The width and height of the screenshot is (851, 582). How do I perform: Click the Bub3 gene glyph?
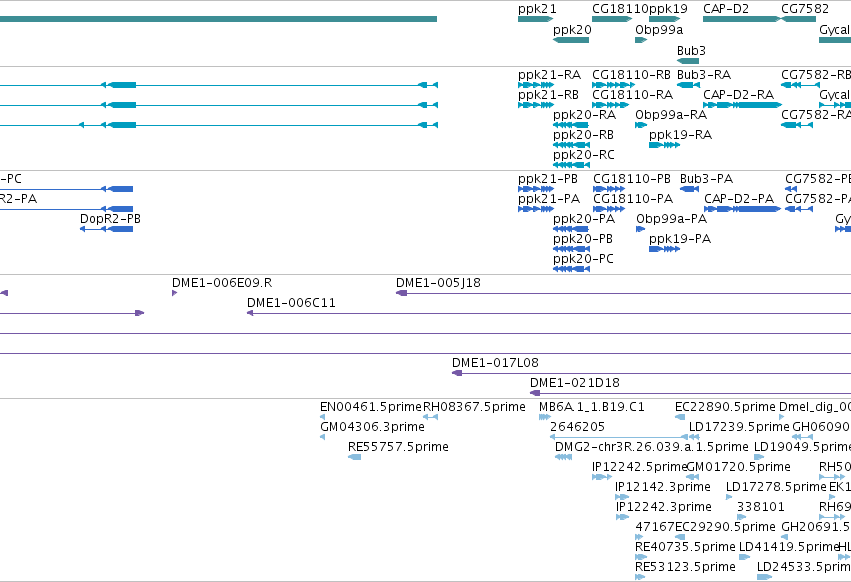pos(688,61)
